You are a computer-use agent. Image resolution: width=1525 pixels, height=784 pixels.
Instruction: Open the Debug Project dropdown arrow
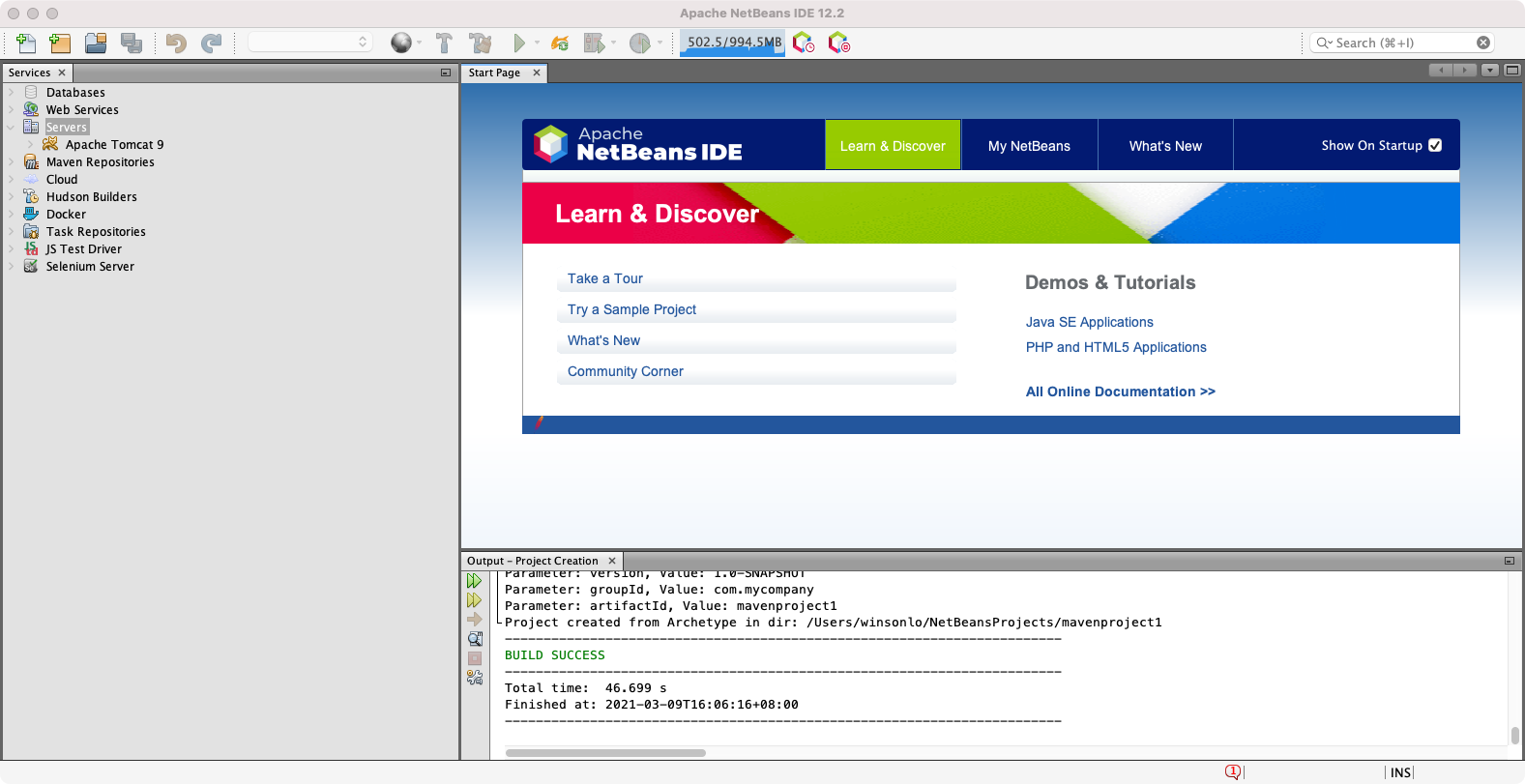tap(614, 43)
